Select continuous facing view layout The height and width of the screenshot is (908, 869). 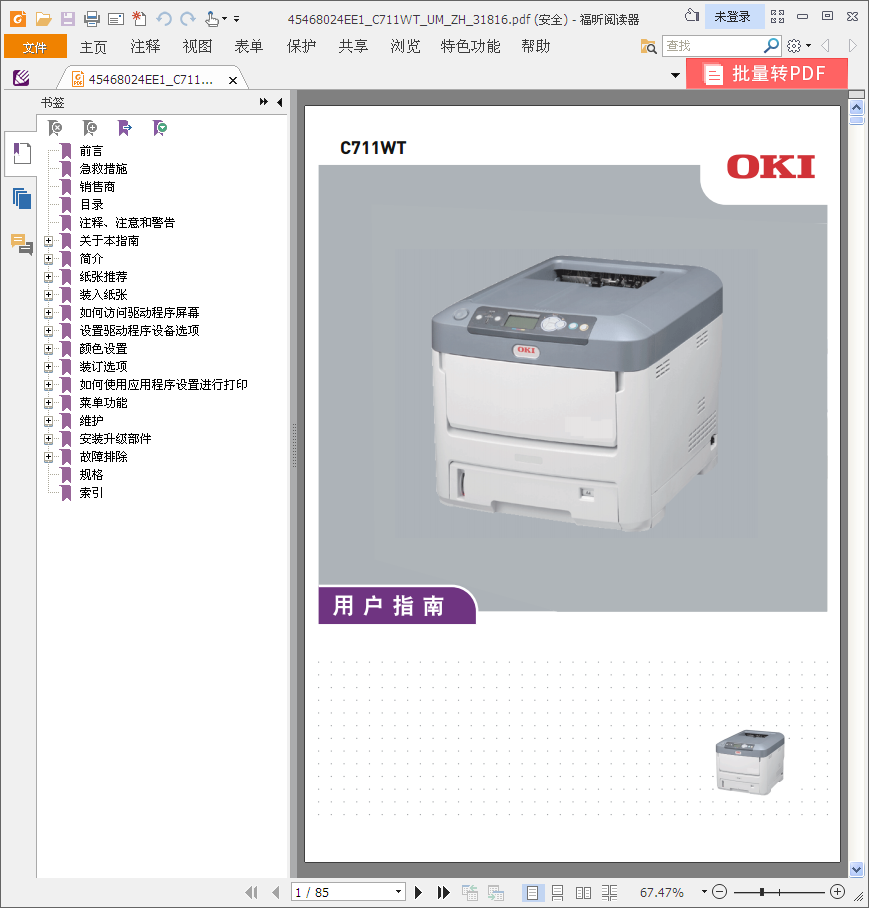tap(609, 892)
